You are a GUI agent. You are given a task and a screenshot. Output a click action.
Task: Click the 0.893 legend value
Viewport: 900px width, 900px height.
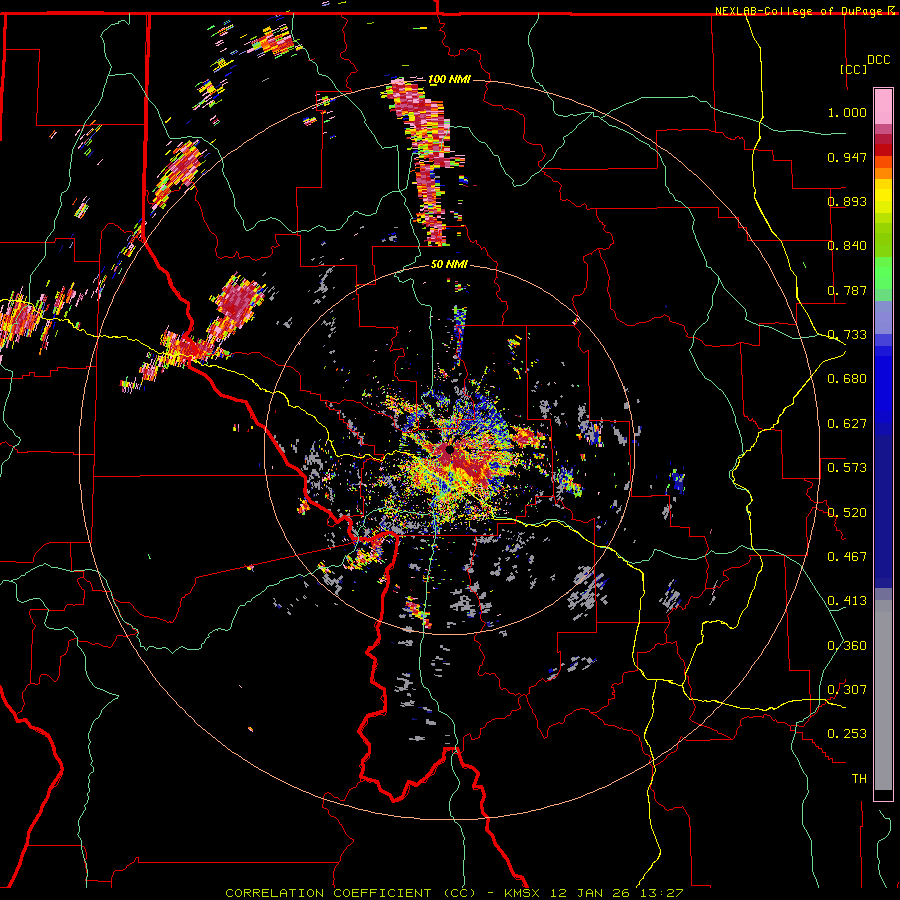click(x=847, y=201)
